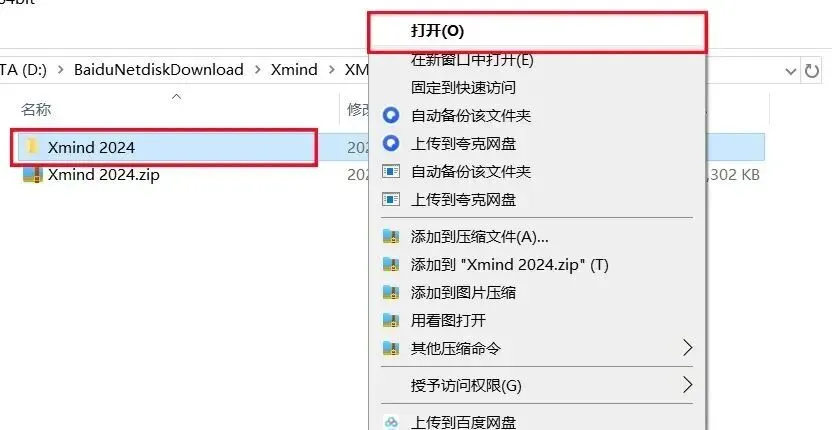The image size is (832, 430).
Task: Click the archive icon next to 添加到压缩文件(A)
Action: click(x=391, y=236)
